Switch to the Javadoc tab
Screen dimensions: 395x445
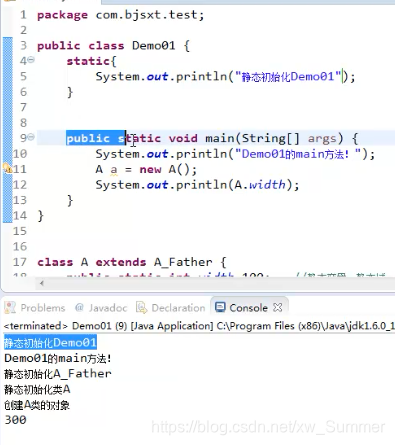point(101,308)
